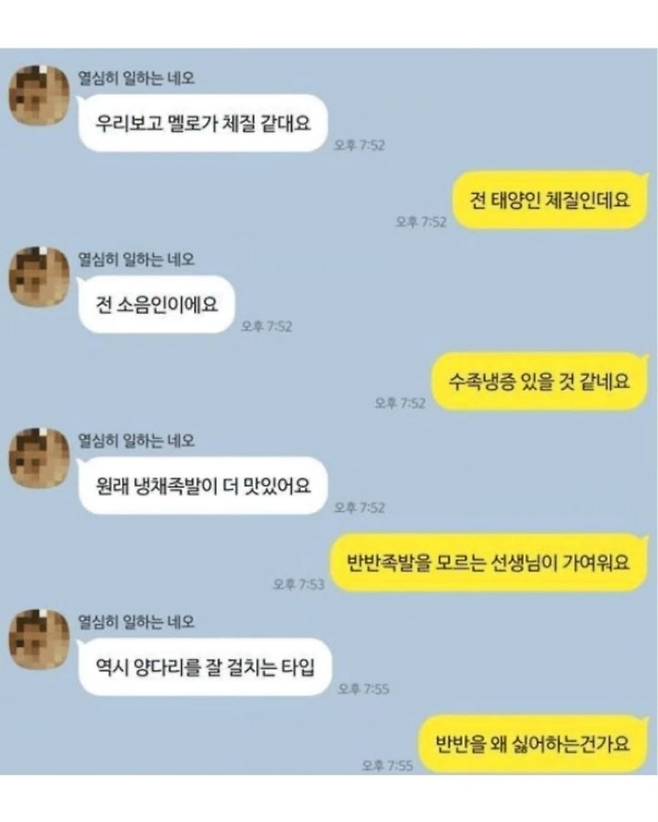Screen dimensions: 658x822
Task: Select bubble '역시 양다리를 잘 걸치는 타입'
Action: point(205,667)
